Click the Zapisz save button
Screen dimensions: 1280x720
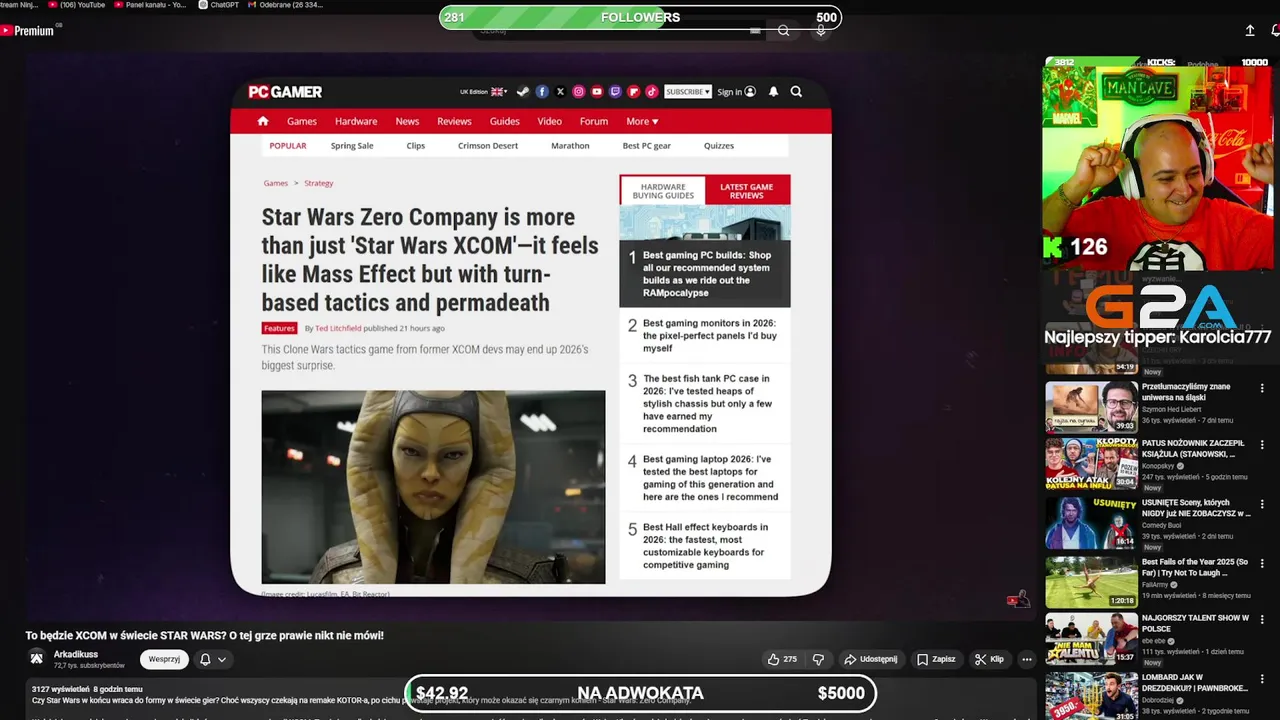coord(936,659)
